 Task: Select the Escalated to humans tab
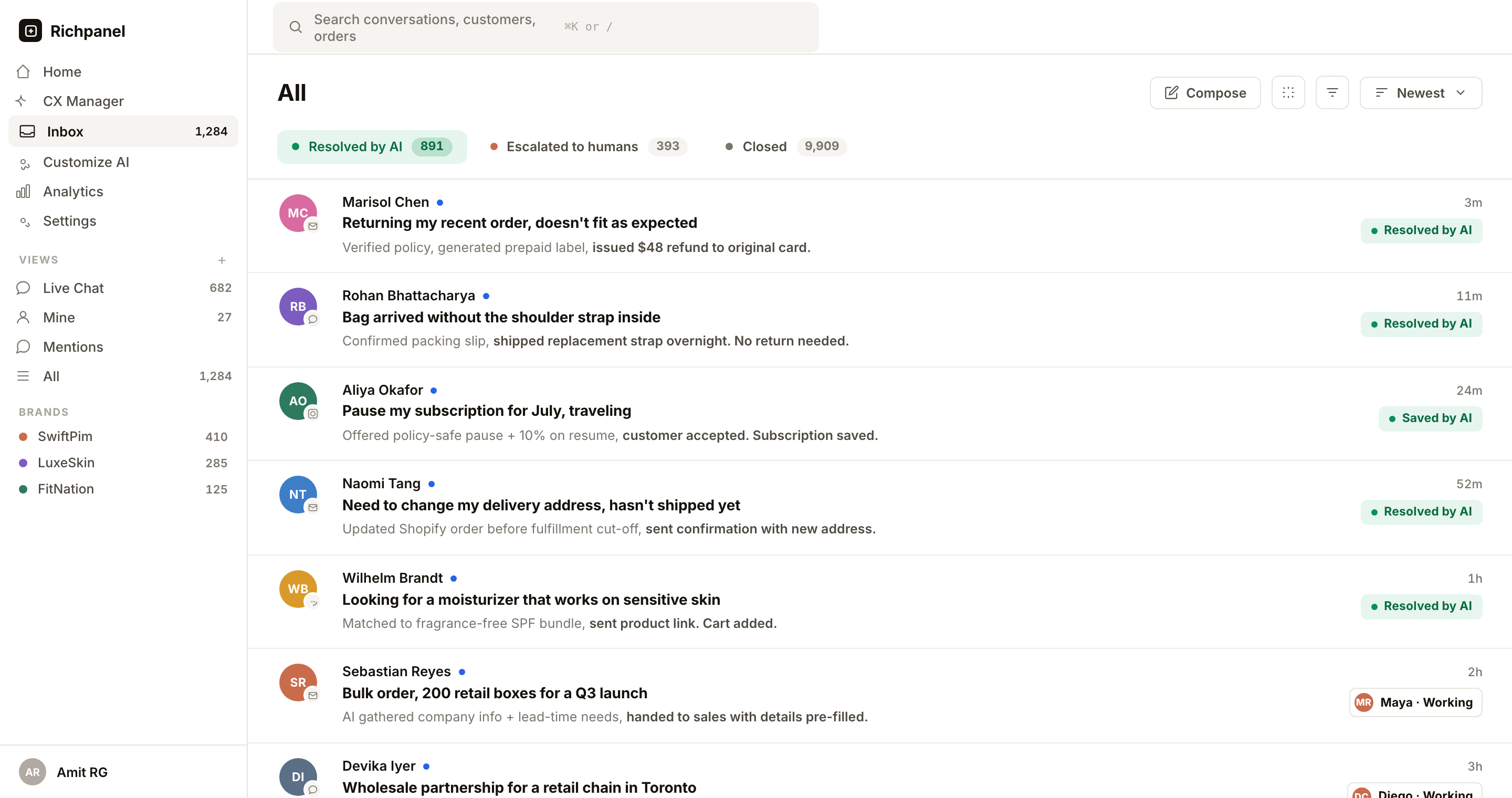[588, 146]
